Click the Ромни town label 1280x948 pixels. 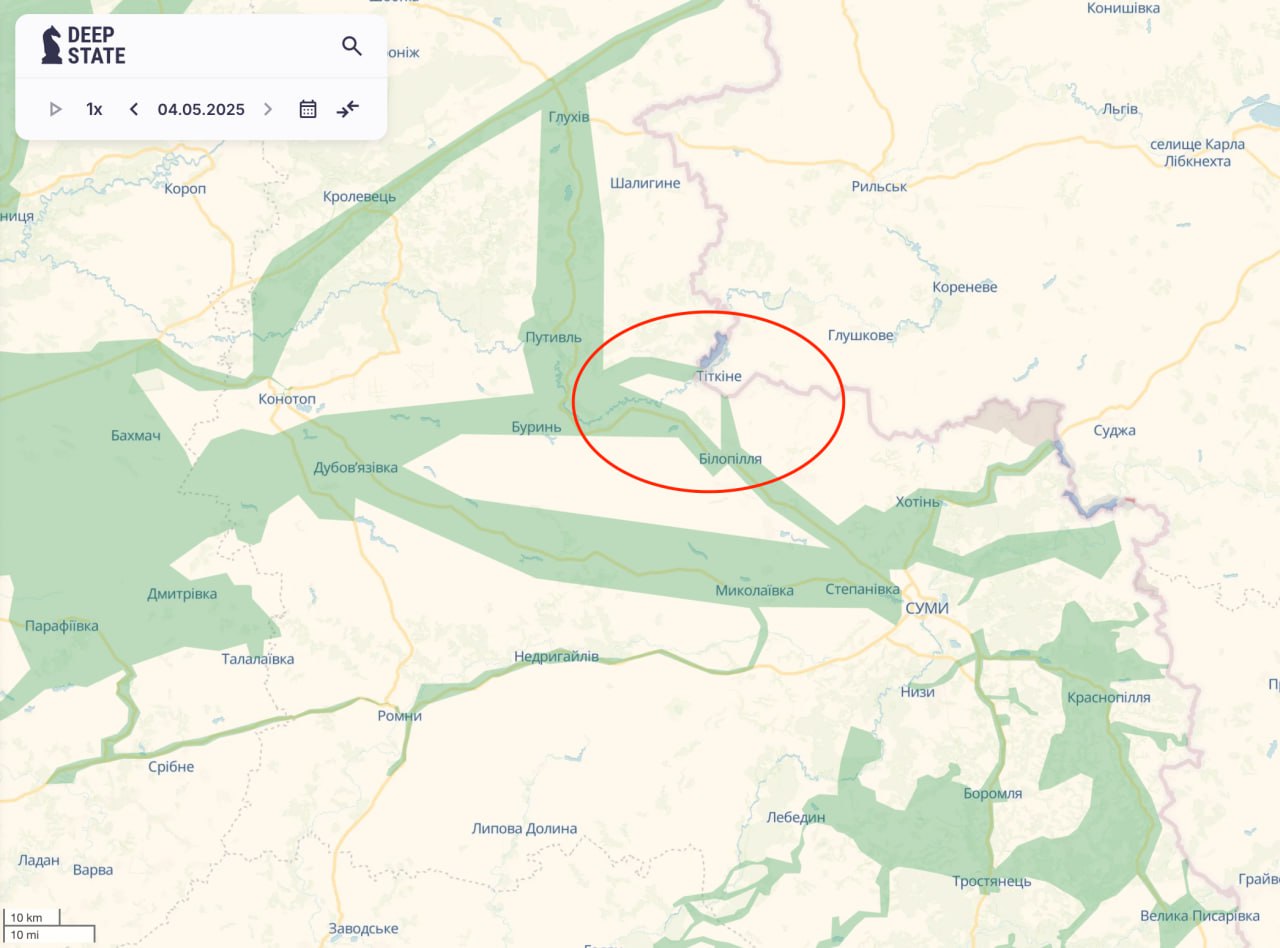(x=400, y=716)
